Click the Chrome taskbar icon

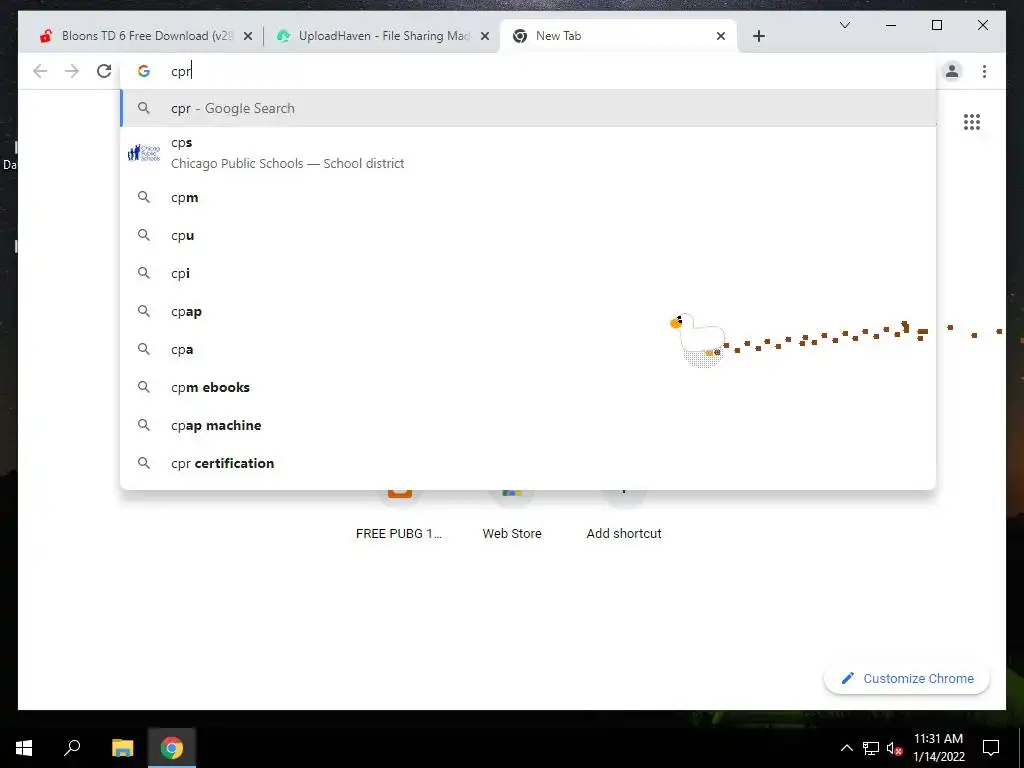point(172,748)
